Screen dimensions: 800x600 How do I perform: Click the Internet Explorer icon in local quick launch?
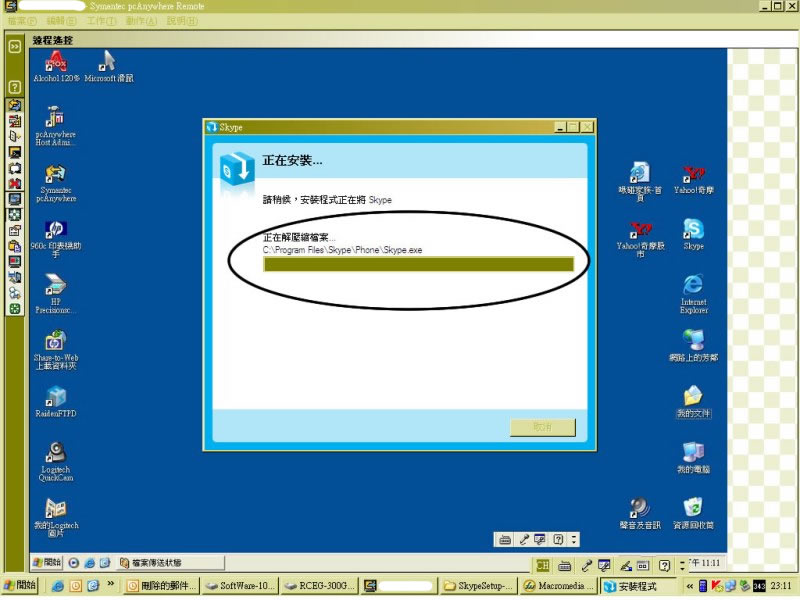pyautogui.click(x=58, y=586)
